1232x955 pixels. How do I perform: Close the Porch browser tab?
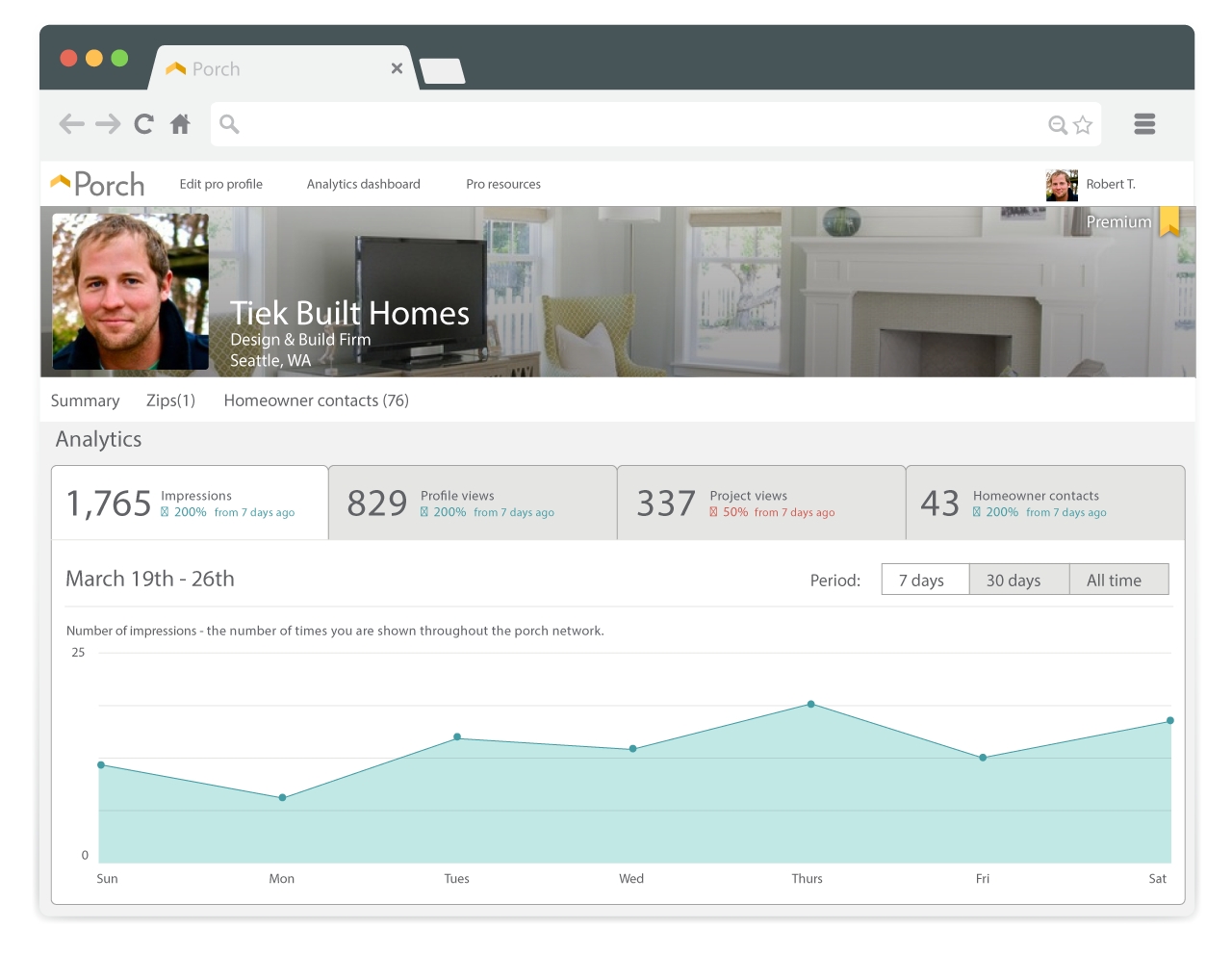pyautogui.click(x=397, y=68)
